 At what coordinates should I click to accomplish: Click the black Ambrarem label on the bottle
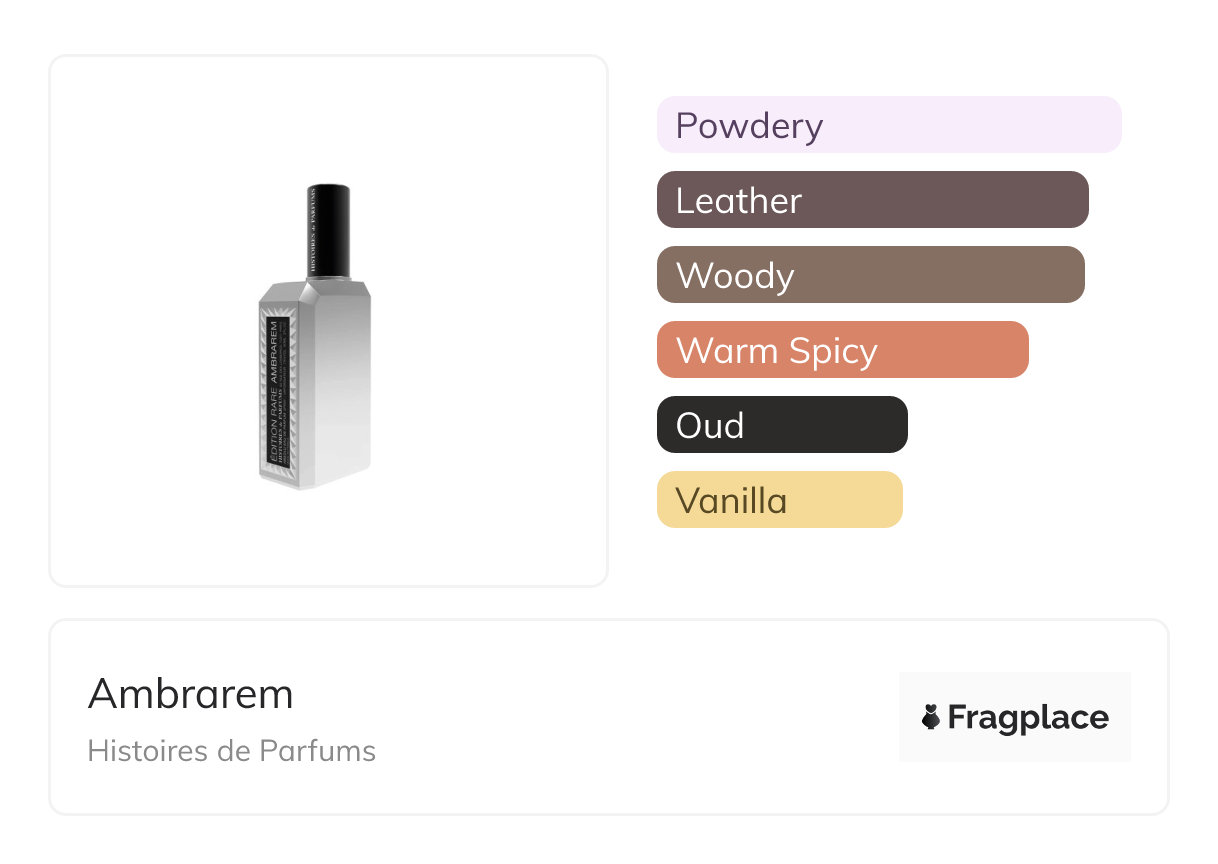click(x=275, y=395)
